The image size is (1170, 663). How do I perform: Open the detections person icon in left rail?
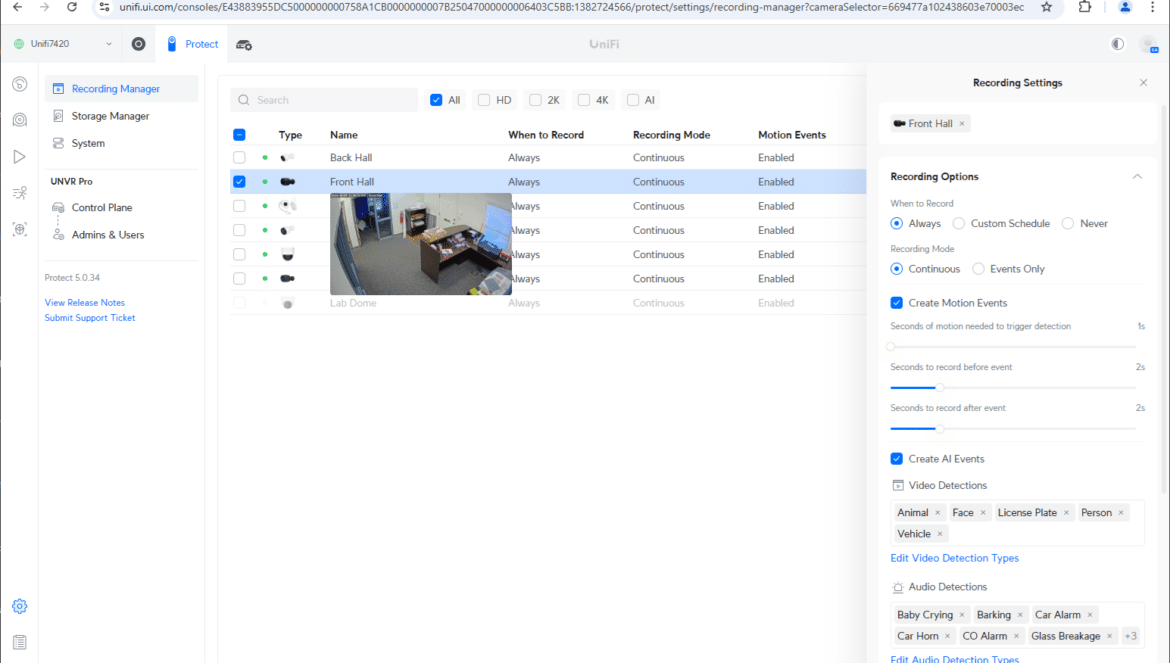click(x=20, y=193)
